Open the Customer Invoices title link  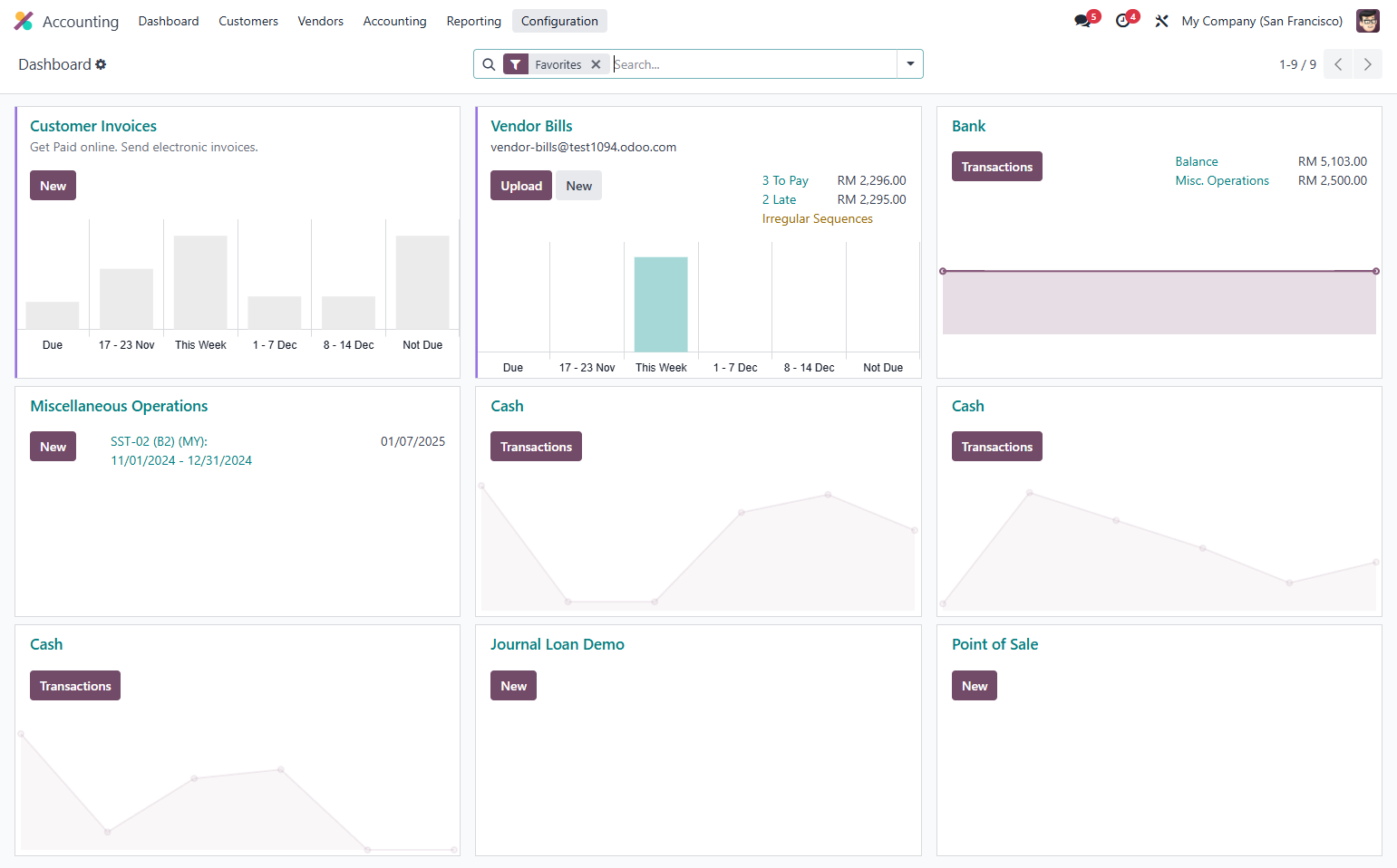point(93,126)
